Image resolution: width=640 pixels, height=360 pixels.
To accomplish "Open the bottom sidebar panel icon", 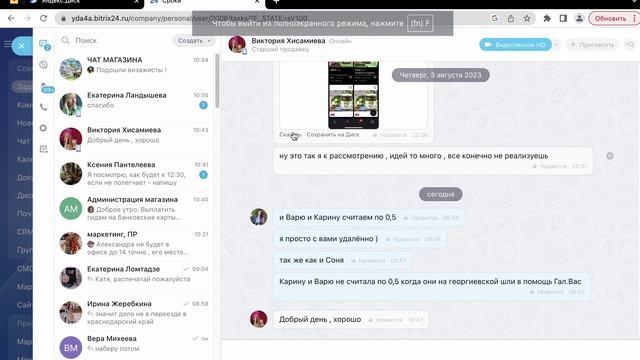I will click(43, 149).
